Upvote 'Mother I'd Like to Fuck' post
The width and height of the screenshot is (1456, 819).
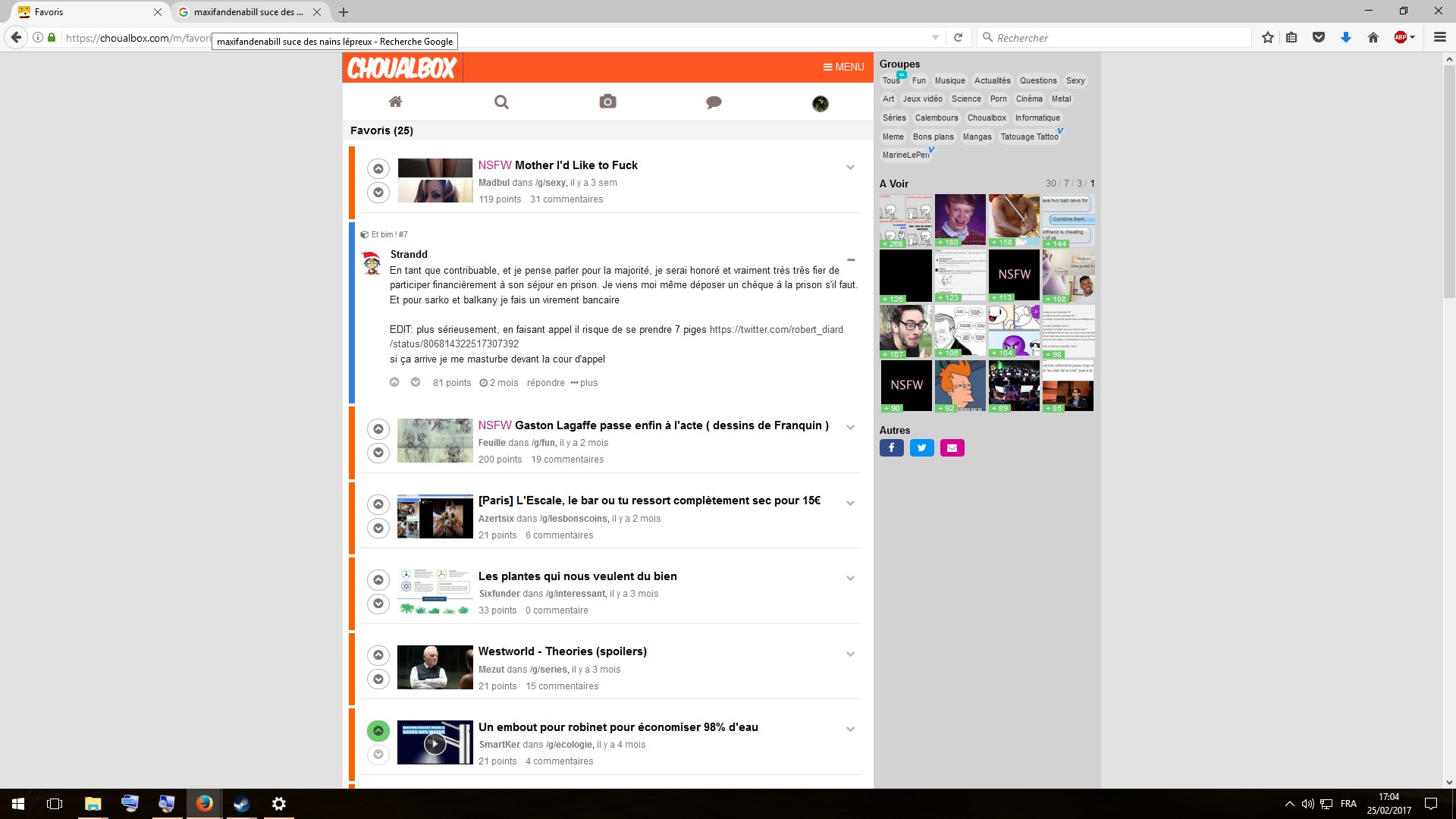click(x=378, y=168)
